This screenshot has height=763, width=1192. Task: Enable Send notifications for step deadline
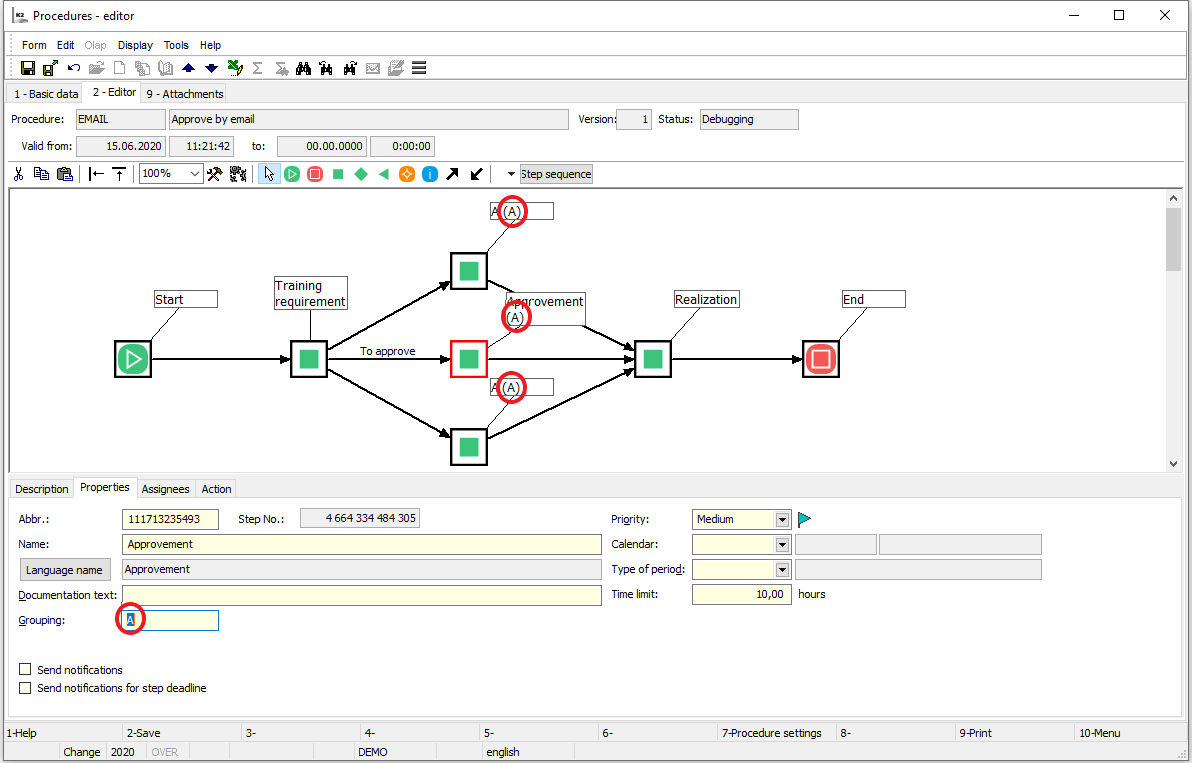click(x=26, y=688)
